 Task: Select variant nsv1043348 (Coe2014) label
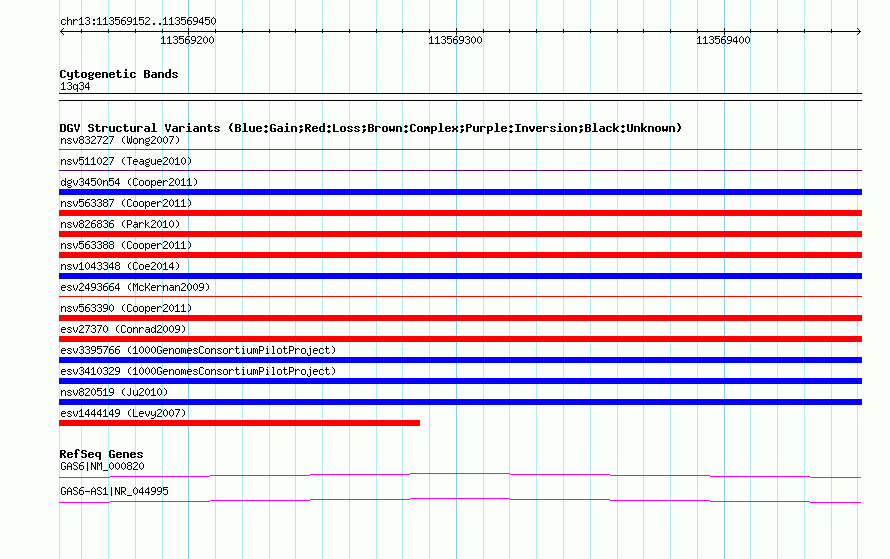tap(120, 266)
